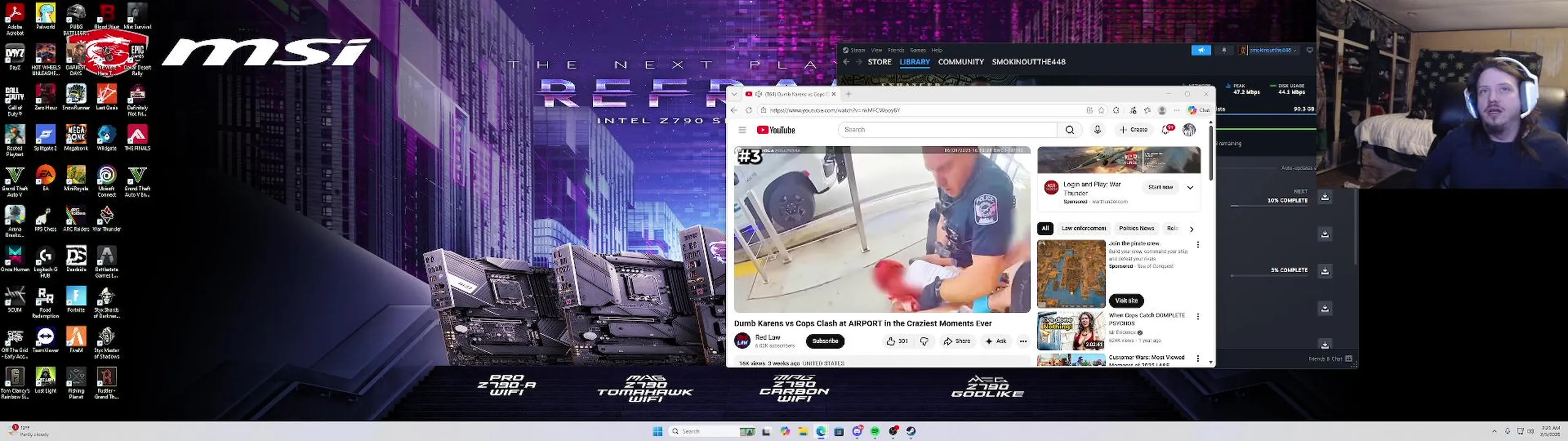The image size is (1568, 441).
Task: Open browser settings and more menu
Action: click(x=1177, y=110)
